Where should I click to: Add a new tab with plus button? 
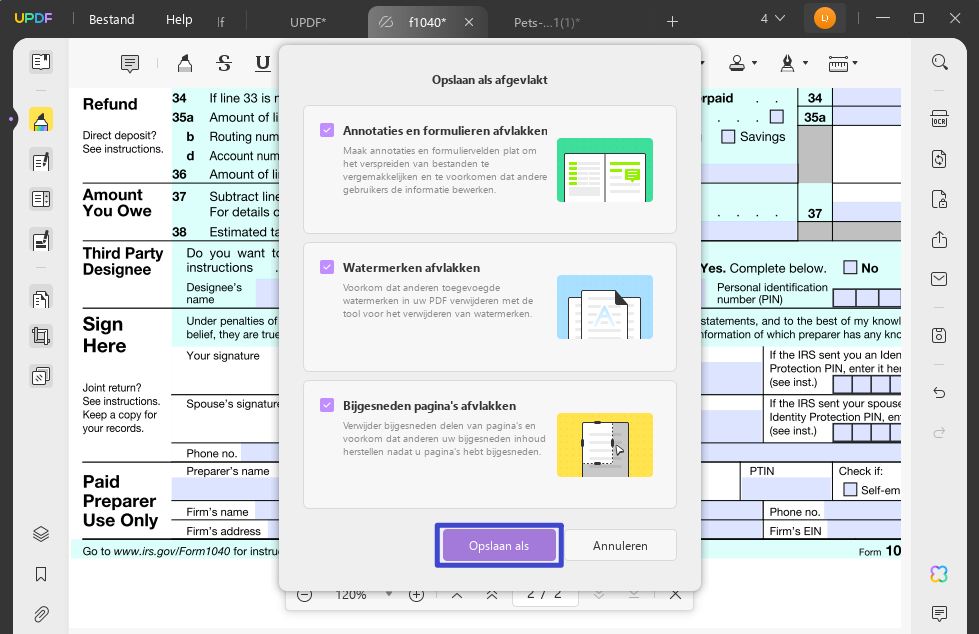[672, 22]
